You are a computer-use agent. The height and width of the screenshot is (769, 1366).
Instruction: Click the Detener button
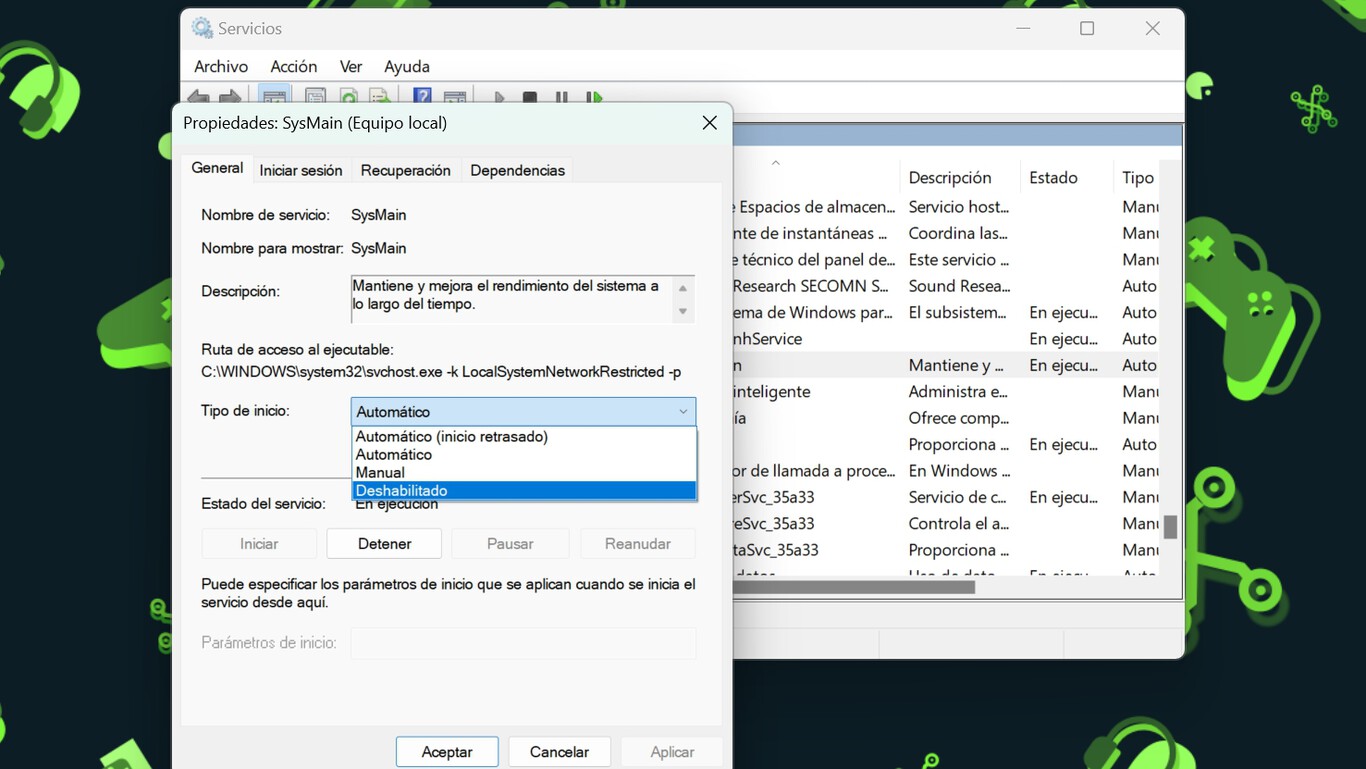coord(383,543)
